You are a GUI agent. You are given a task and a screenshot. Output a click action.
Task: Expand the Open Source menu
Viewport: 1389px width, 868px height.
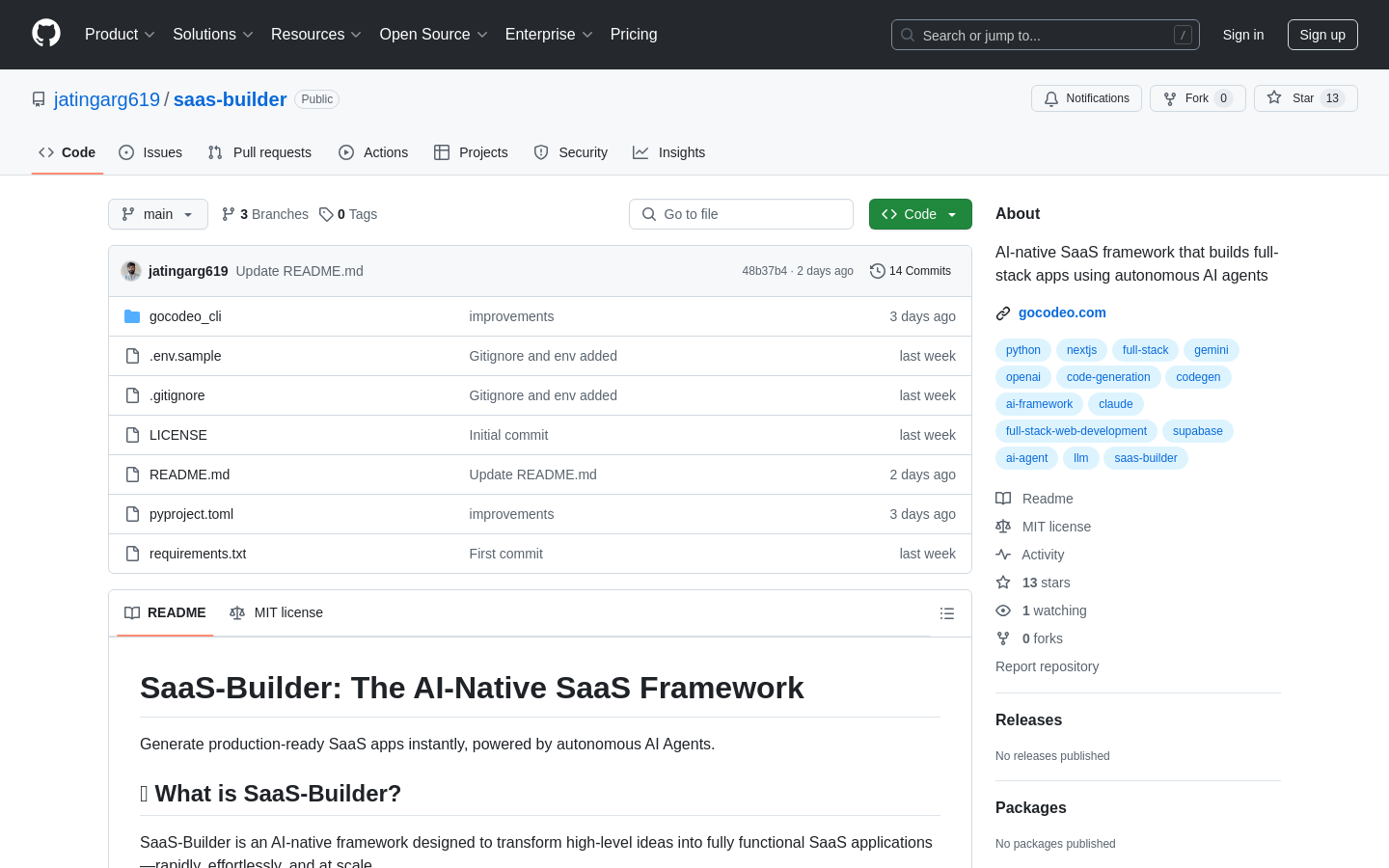coord(434,34)
